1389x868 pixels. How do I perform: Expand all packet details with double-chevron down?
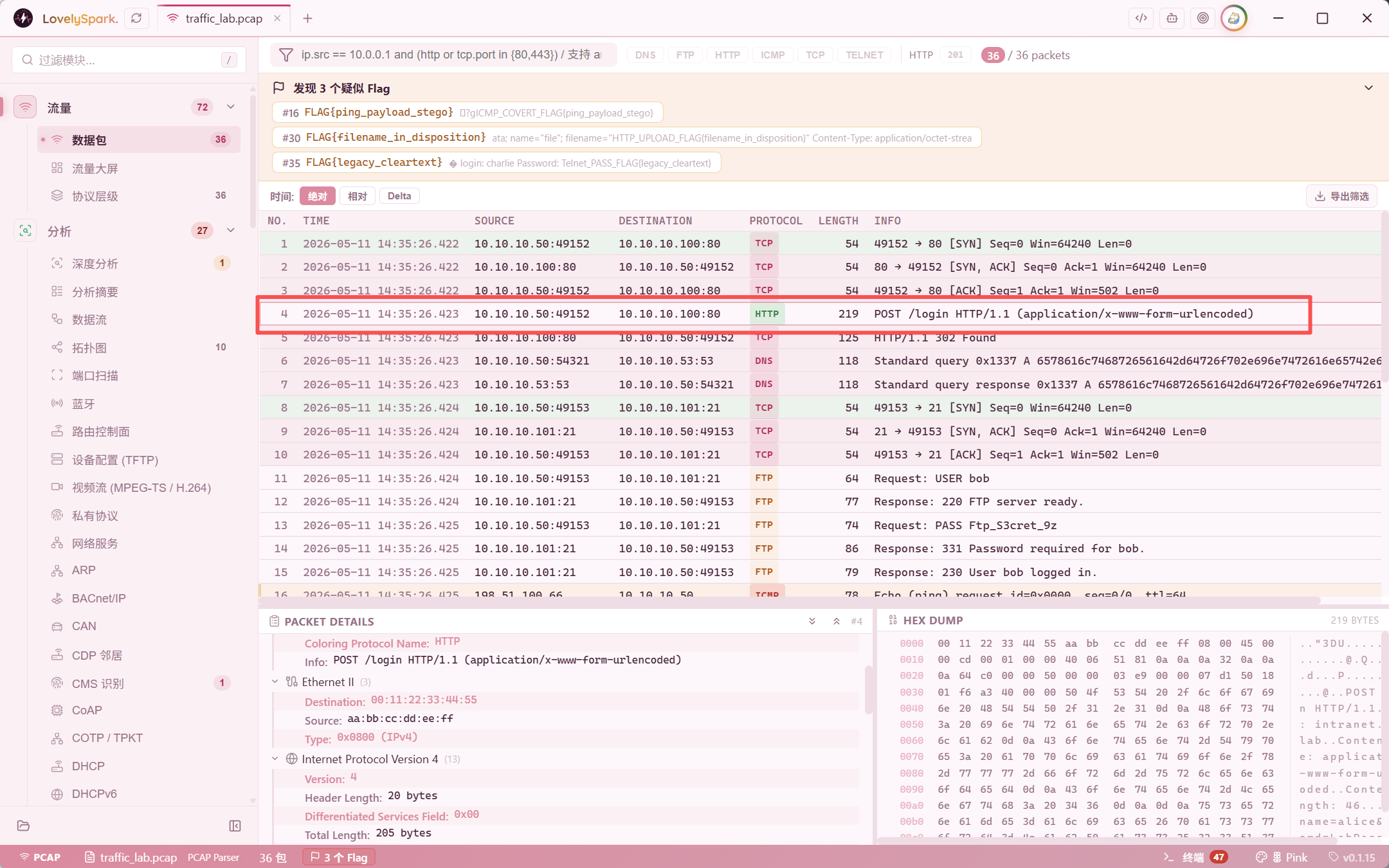pyautogui.click(x=812, y=621)
